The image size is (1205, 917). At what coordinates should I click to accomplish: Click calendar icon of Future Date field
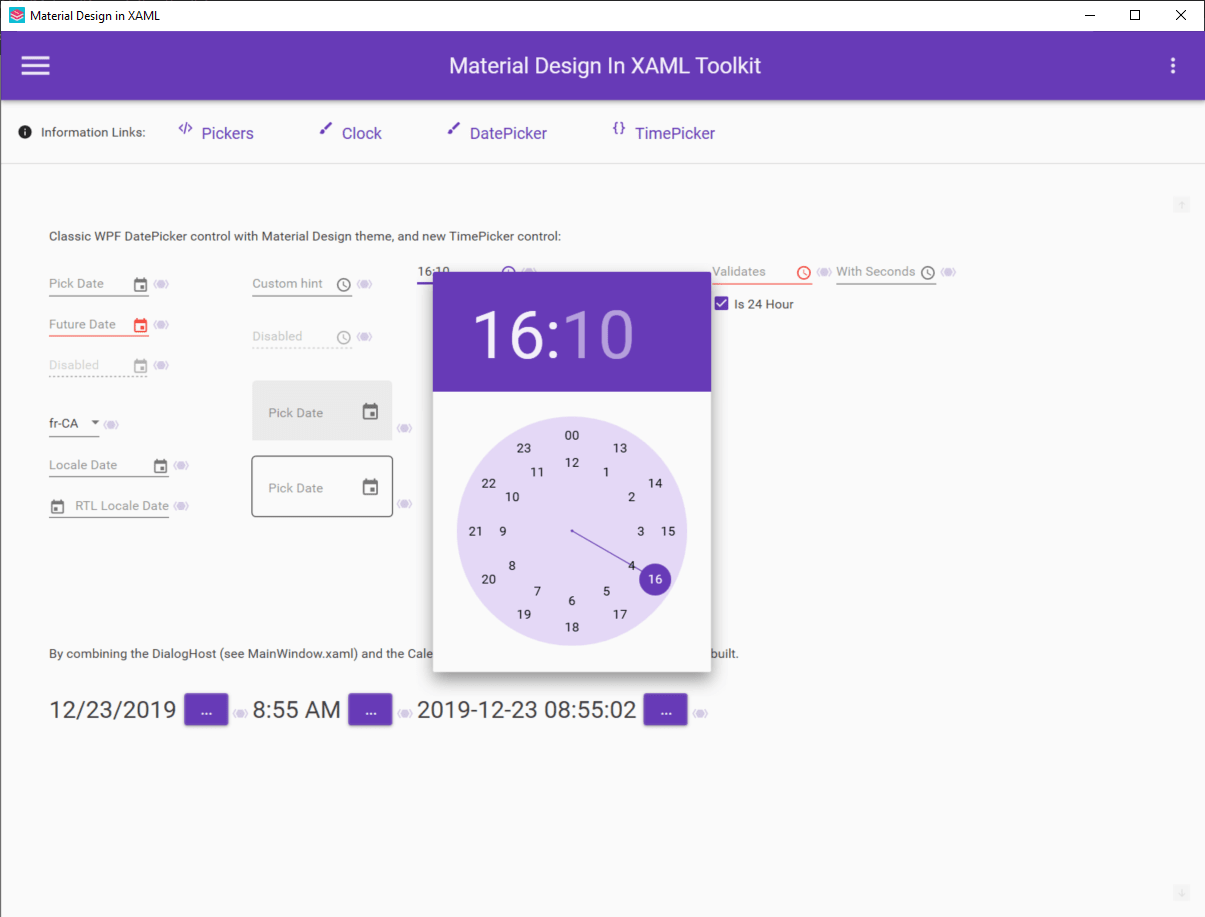[x=141, y=326]
